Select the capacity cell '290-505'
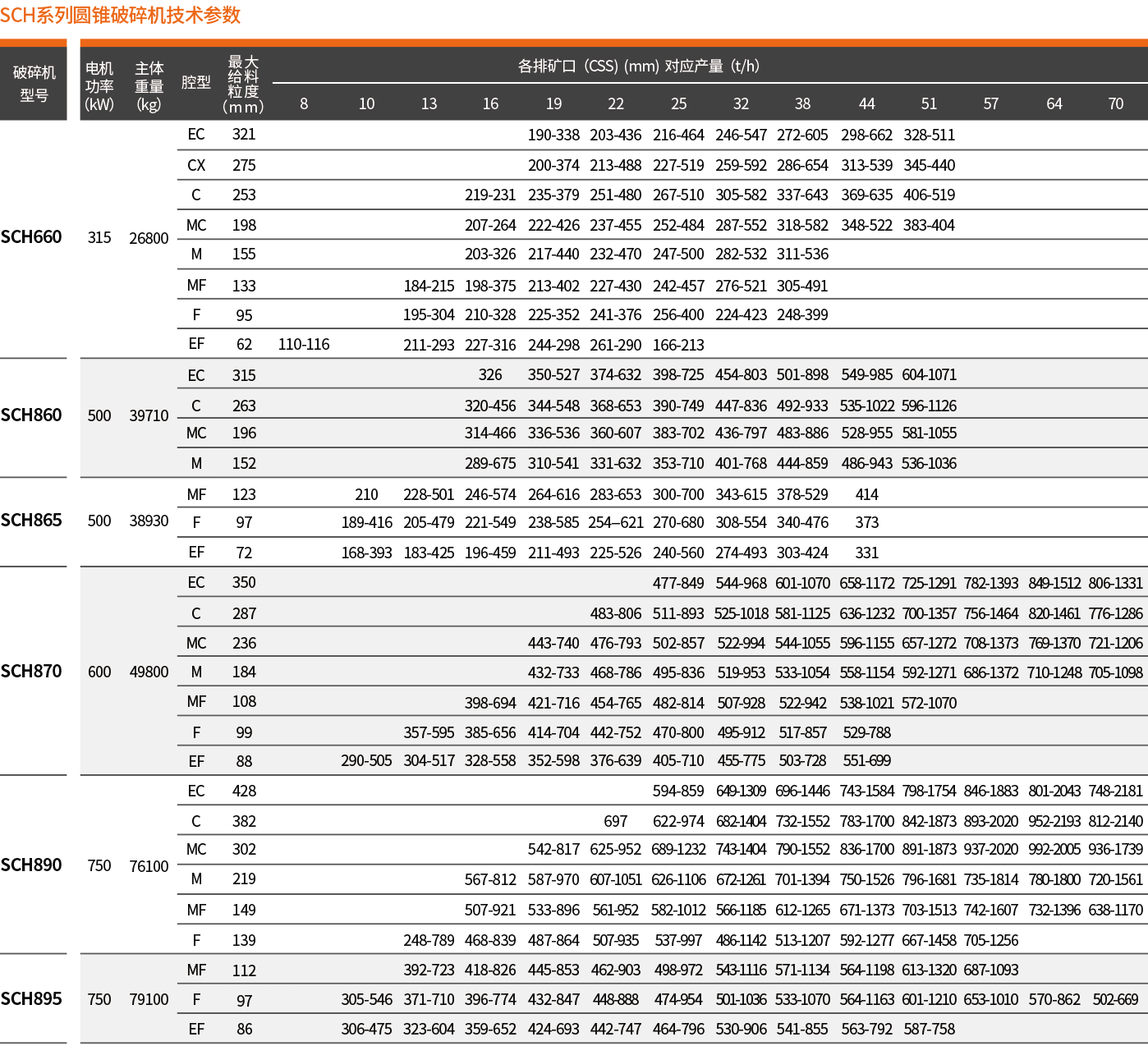The width and height of the screenshot is (1148, 1046). click(366, 761)
